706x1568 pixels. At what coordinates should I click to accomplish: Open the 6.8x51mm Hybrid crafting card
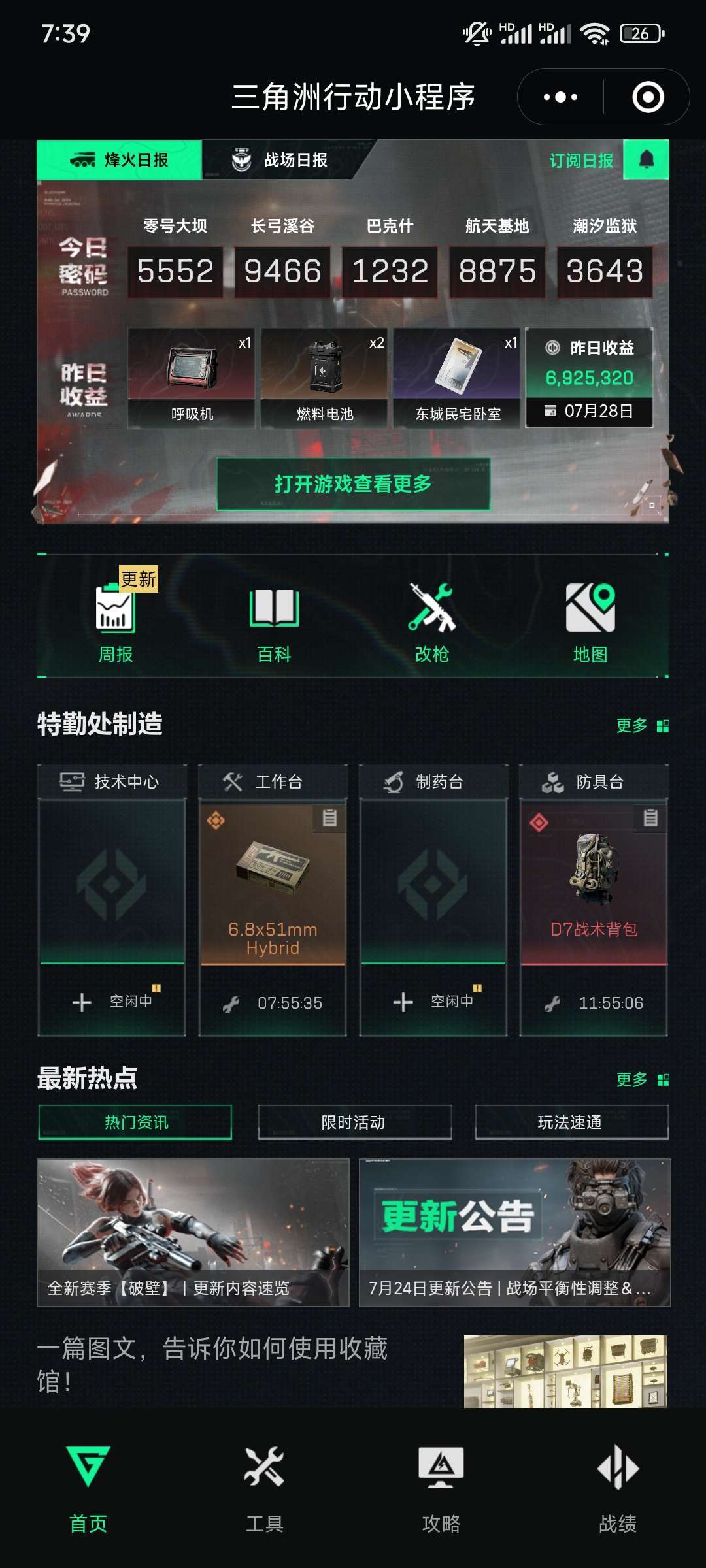tap(273, 900)
